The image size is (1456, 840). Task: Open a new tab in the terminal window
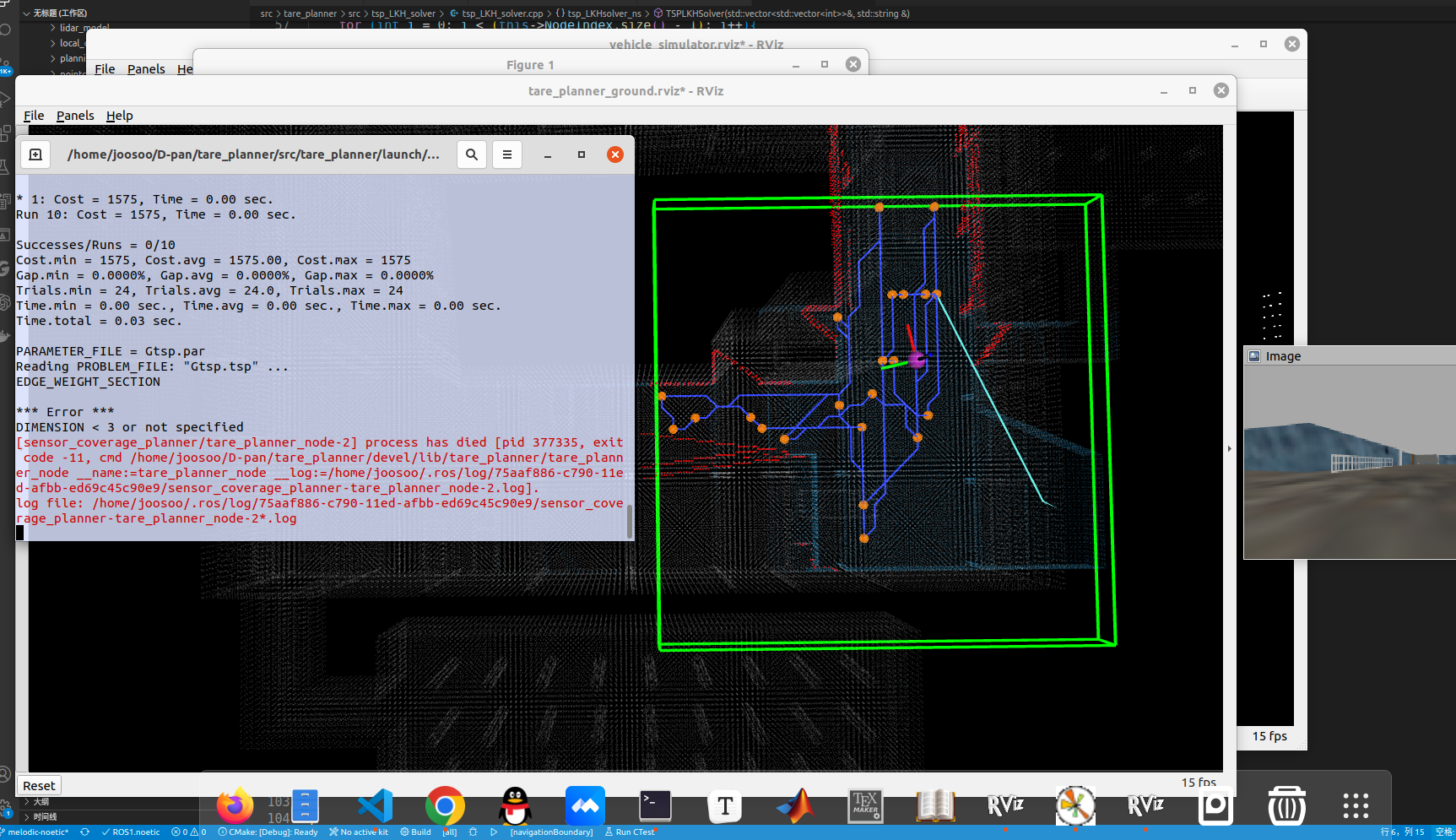(35, 154)
